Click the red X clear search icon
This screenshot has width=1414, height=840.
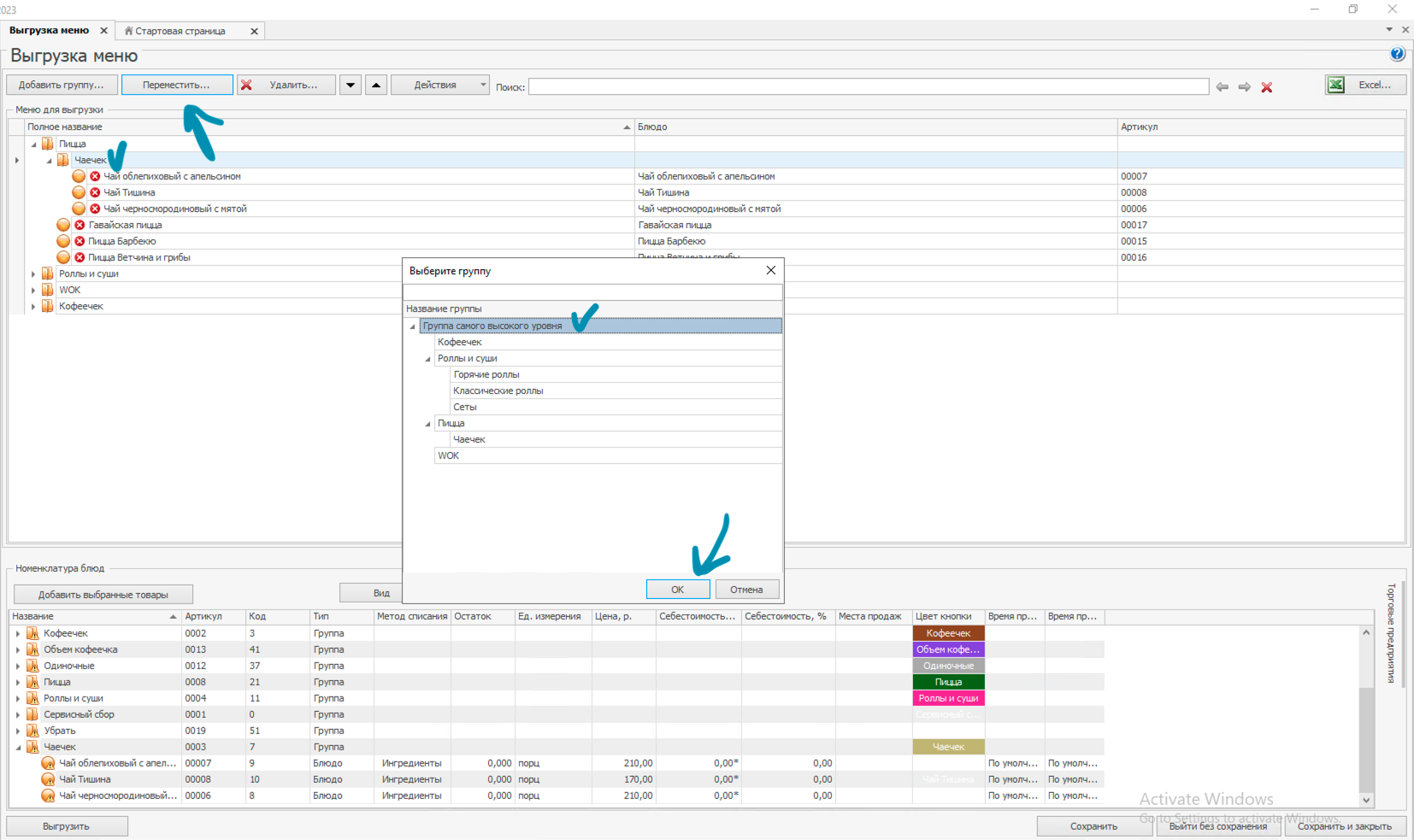(1267, 87)
